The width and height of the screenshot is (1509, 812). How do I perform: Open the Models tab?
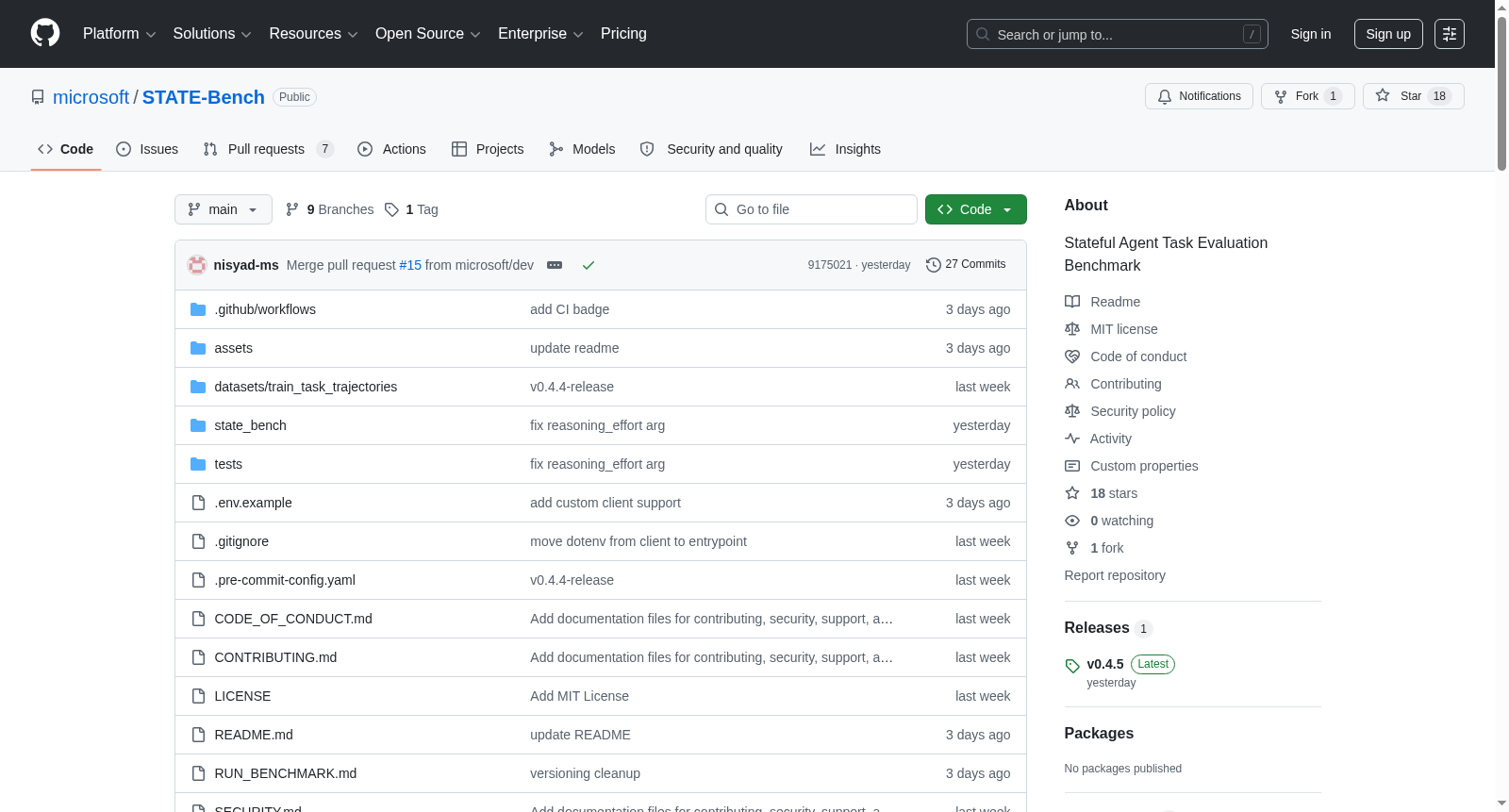pos(582,149)
